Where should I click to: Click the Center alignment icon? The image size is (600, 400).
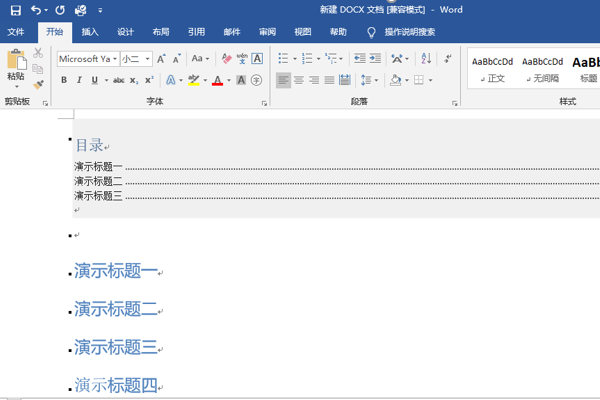coord(298,80)
